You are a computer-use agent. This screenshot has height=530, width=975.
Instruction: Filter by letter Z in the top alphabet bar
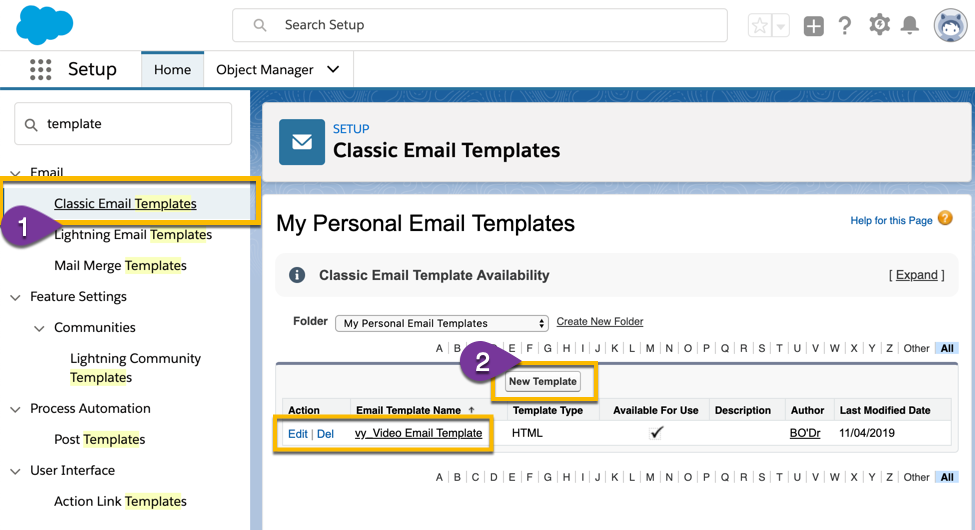click(x=889, y=348)
